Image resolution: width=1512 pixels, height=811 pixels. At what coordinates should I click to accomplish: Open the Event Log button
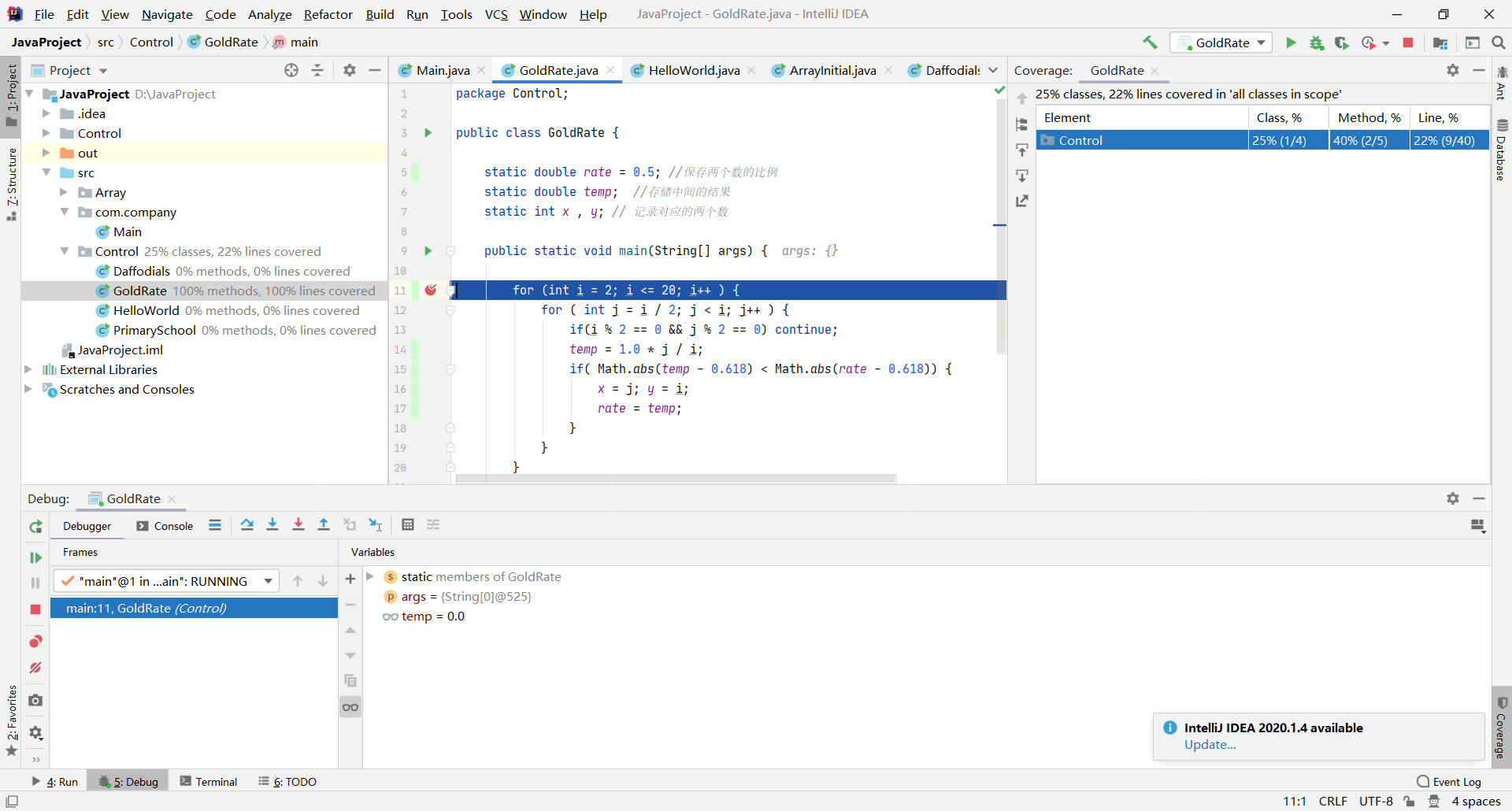pyautogui.click(x=1449, y=781)
